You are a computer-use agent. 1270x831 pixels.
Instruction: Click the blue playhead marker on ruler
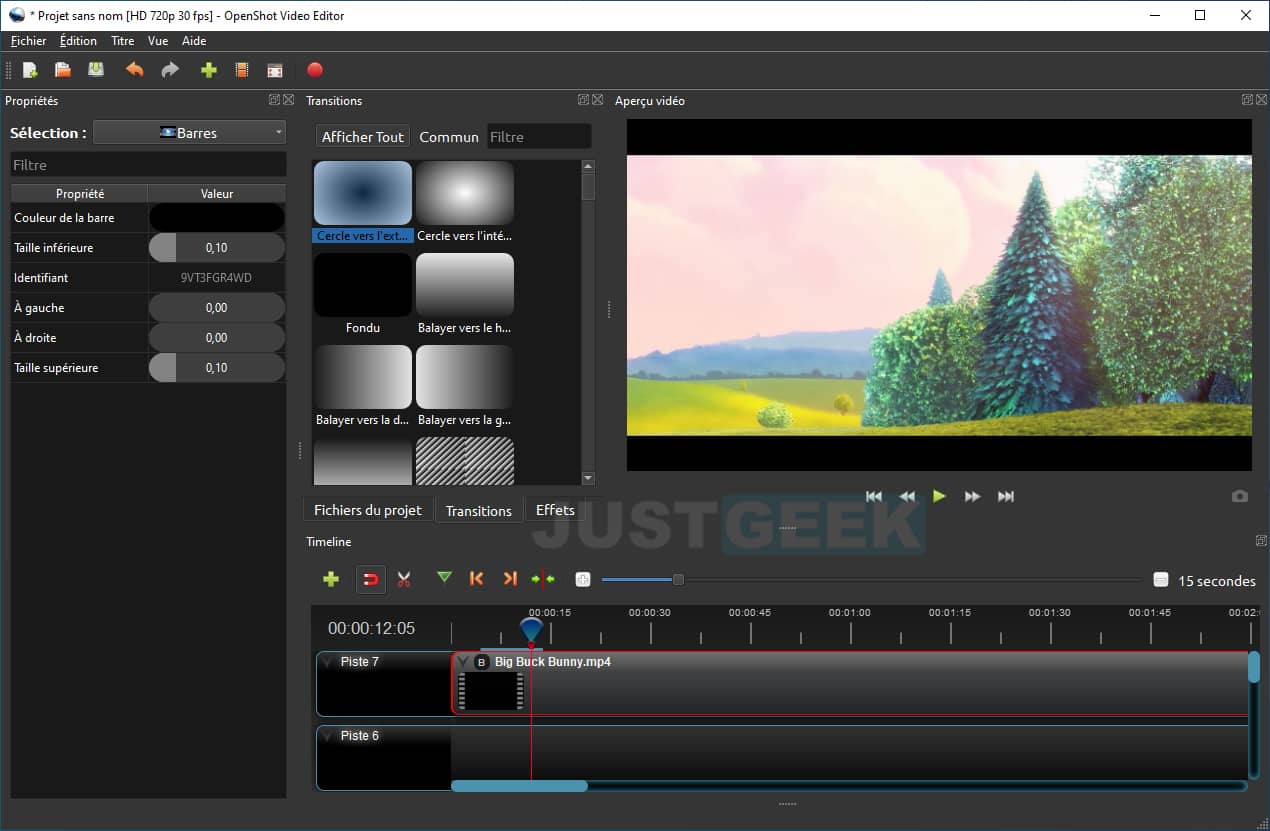pos(531,630)
